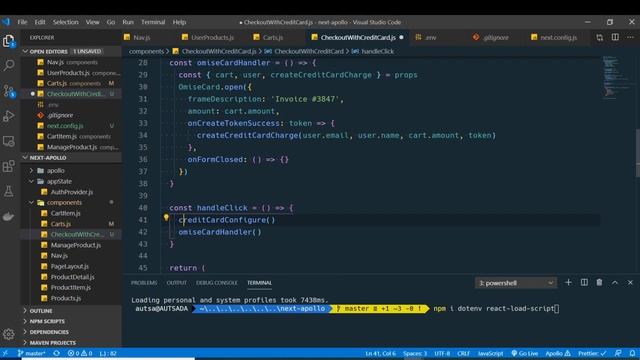The height and width of the screenshot is (360, 640).
Task: Open notifications bell in status bar
Action: [632, 353]
